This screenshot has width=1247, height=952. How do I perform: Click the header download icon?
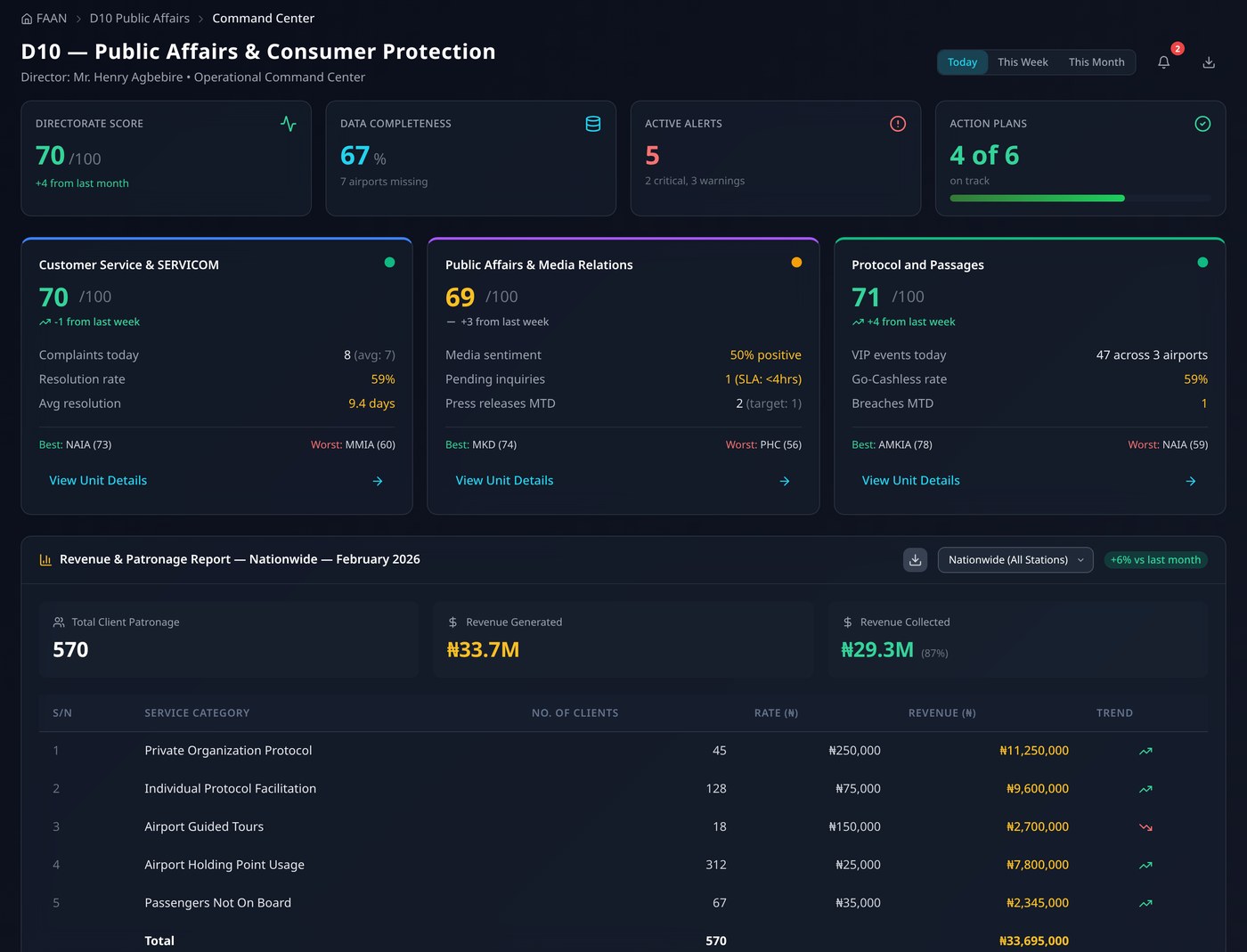[1209, 62]
